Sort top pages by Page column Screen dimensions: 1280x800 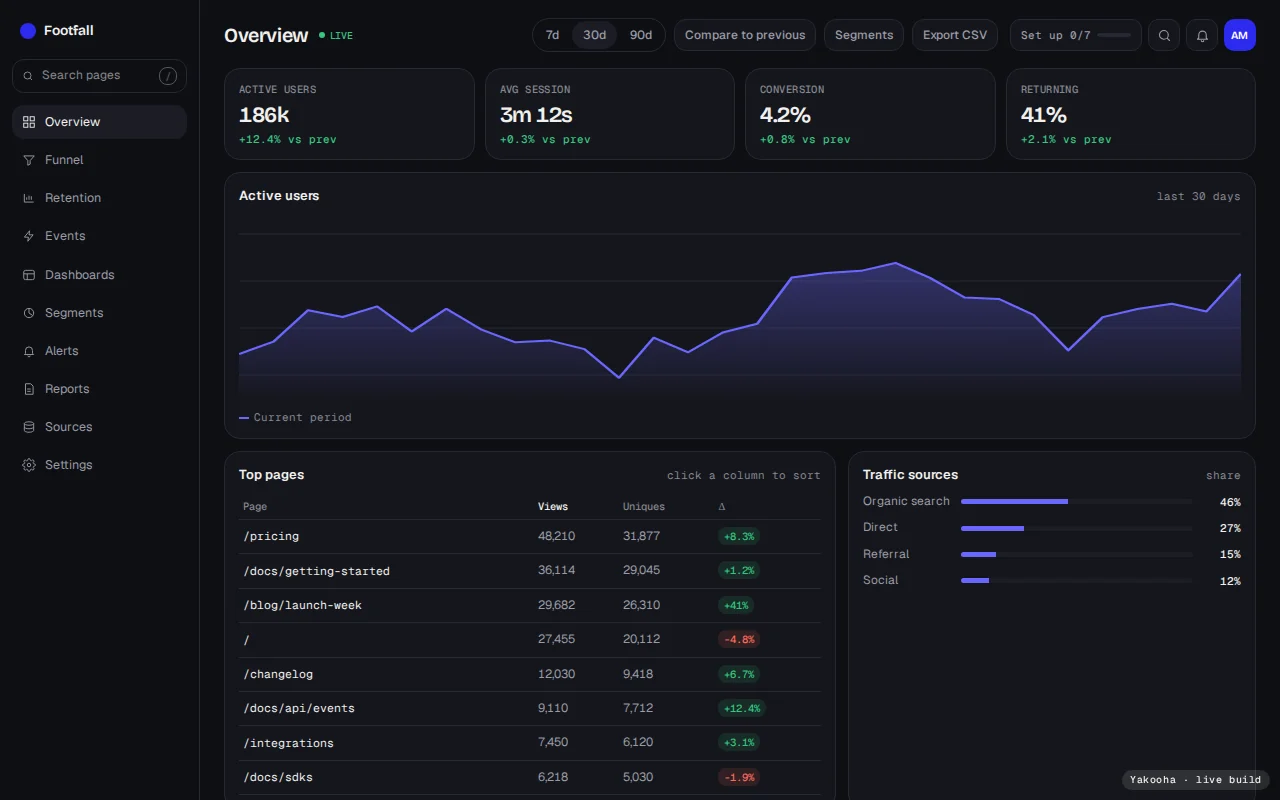(x=255, y=507)
